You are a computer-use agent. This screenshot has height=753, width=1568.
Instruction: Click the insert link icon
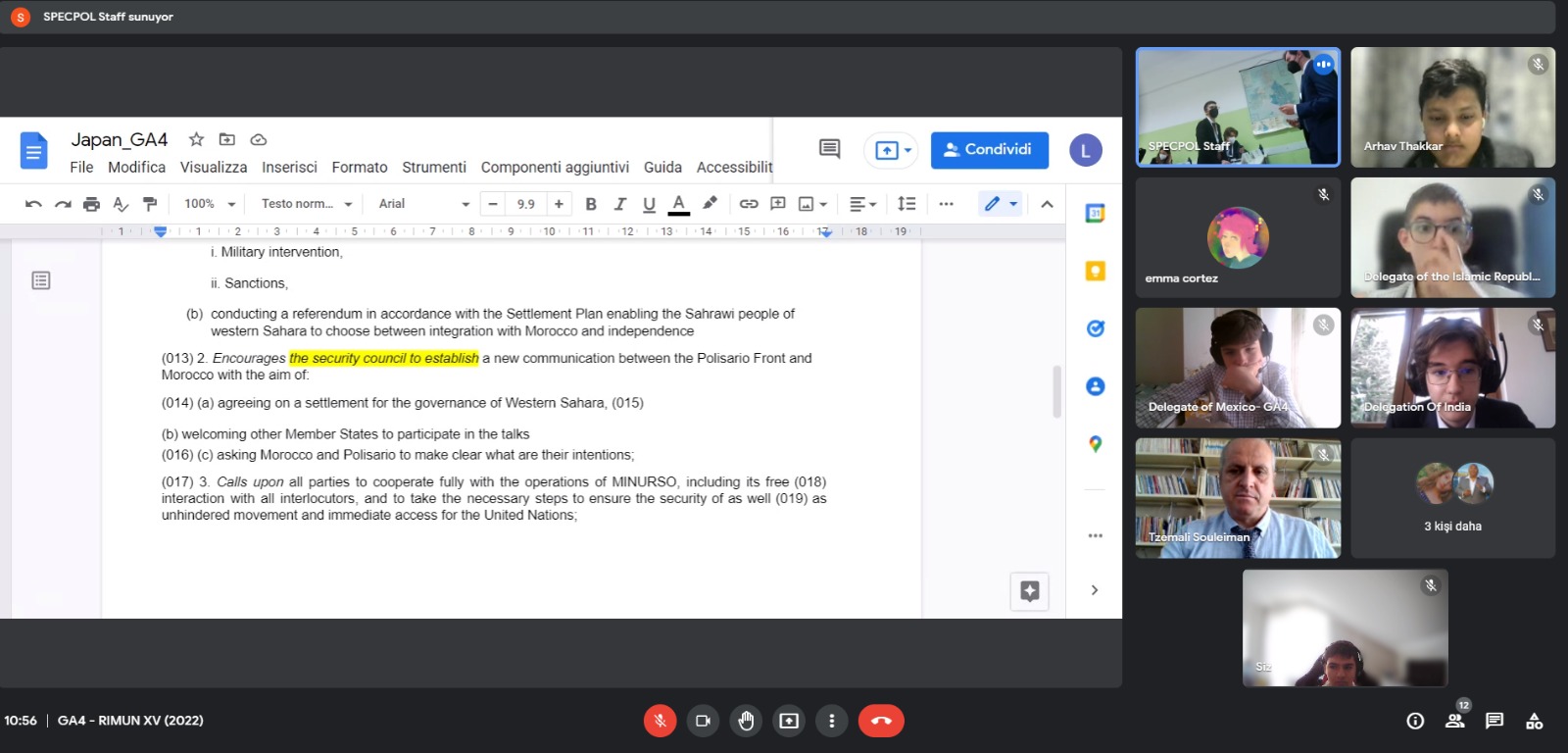749,204
